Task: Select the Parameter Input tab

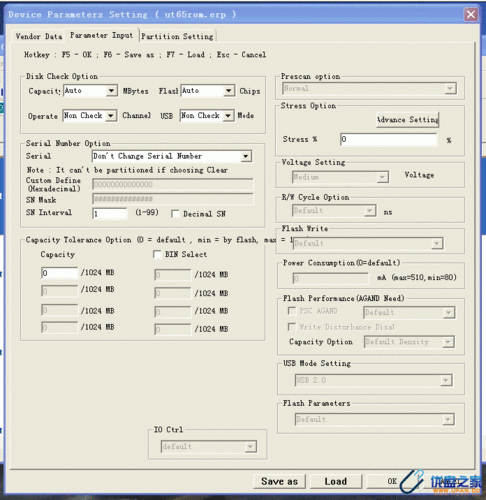Action: point(101,35)
